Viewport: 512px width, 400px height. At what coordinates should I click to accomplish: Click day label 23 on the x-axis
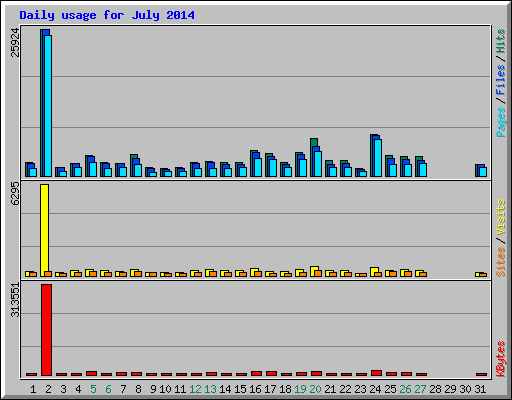(x=360, y=389)
